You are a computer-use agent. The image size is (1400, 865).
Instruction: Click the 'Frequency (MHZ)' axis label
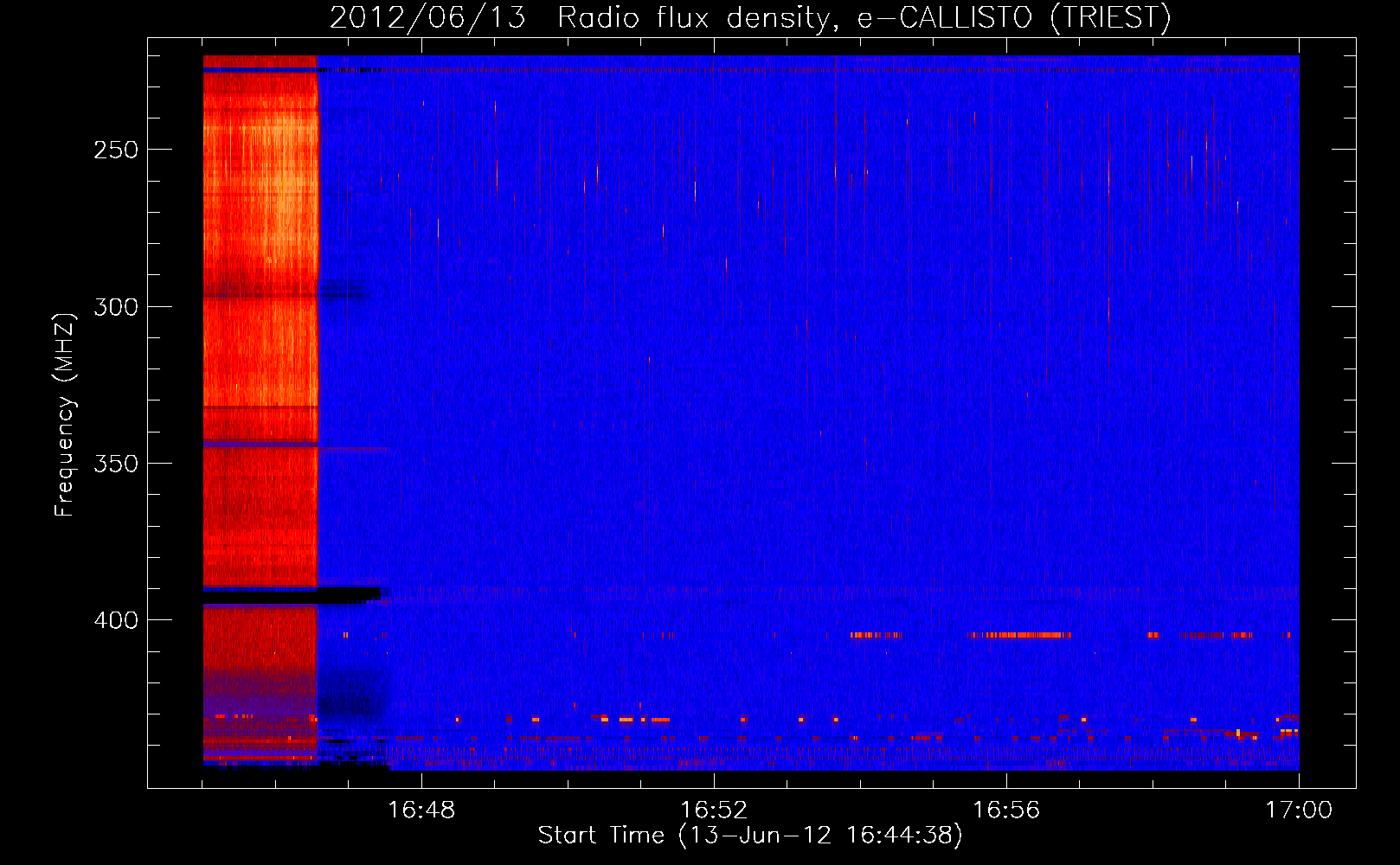(x=65, y=414)
